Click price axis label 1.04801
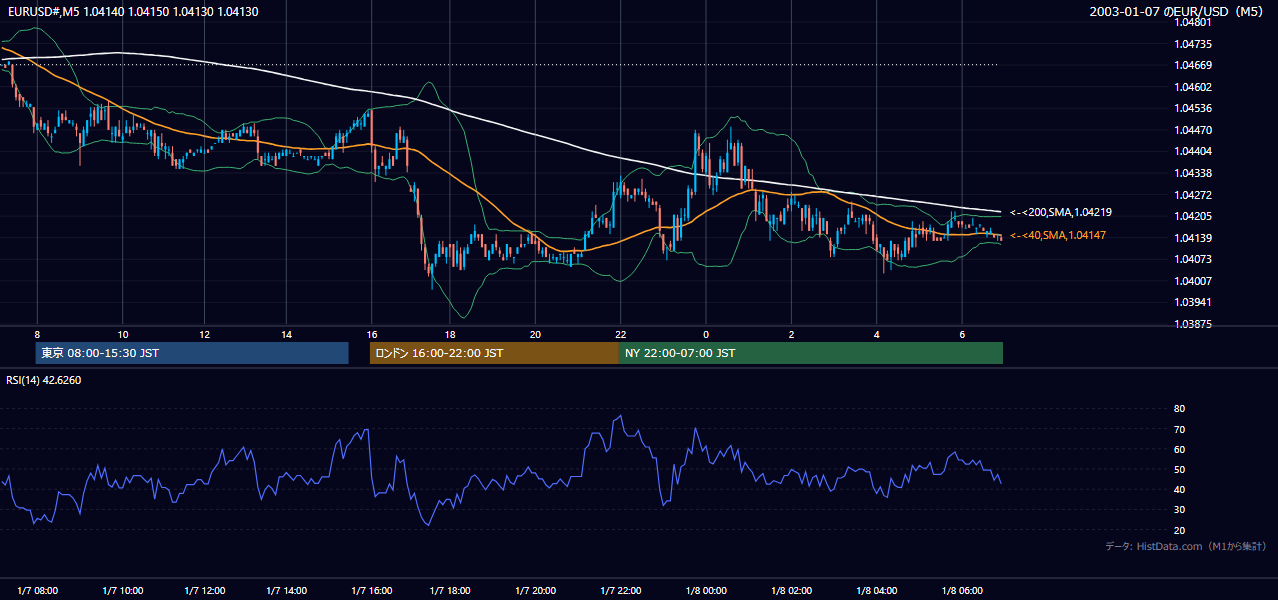This screenshot has height=600, width=1278. [1193, 22]
